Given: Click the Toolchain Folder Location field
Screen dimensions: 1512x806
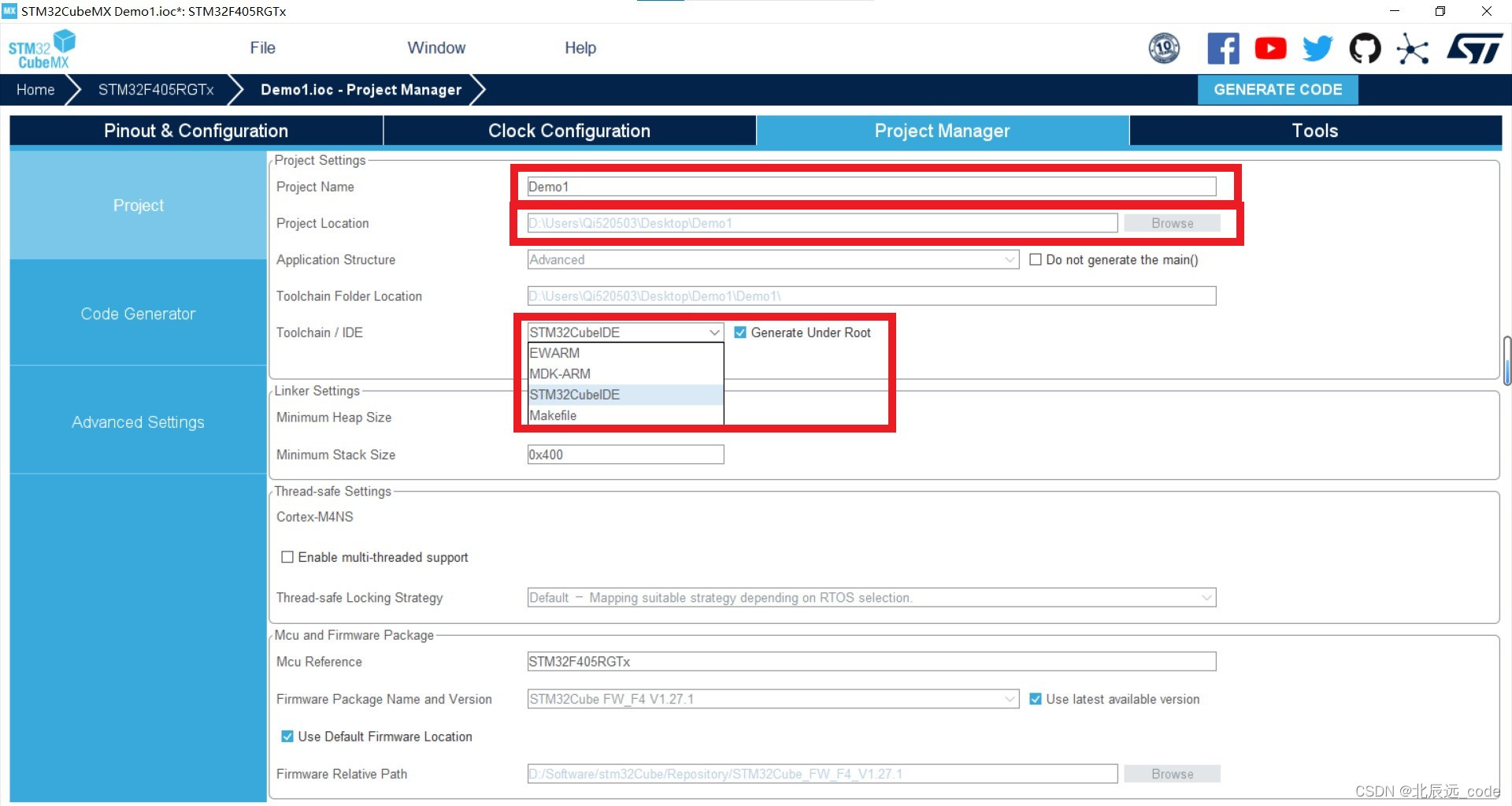Looking at the screenshot, I should pyautogui.click(x=872, y=296).
